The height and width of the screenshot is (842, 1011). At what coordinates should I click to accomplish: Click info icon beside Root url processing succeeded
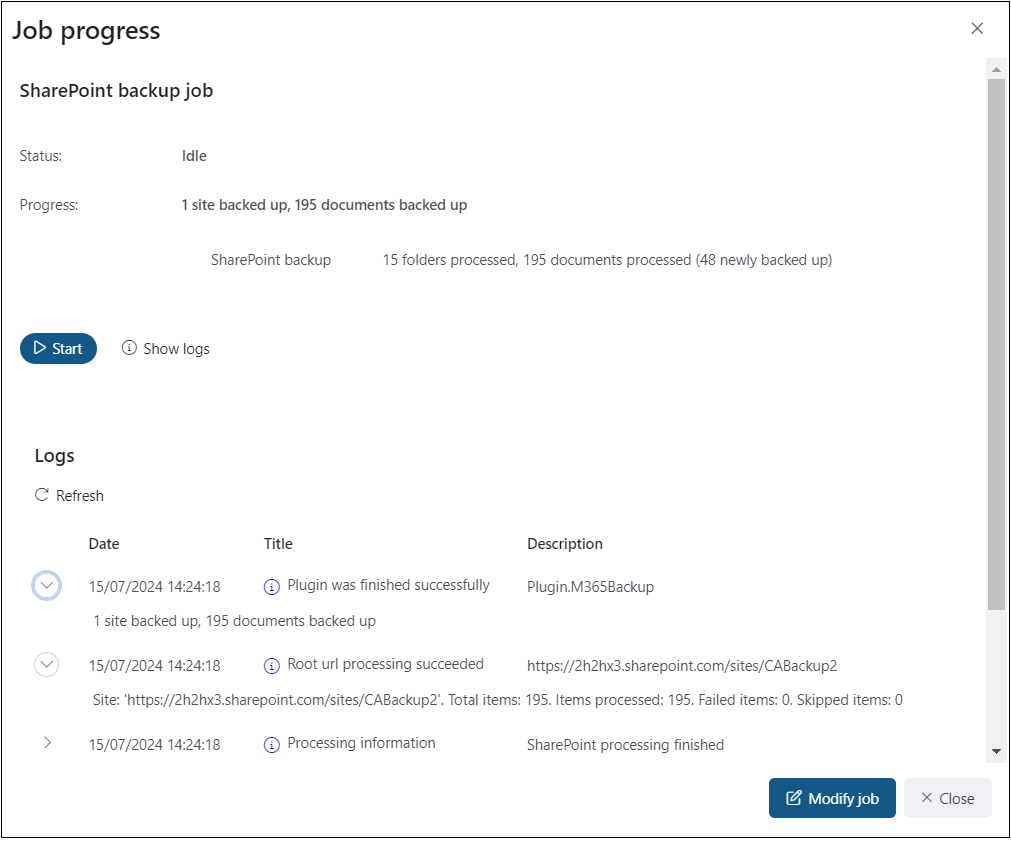click(x=271, y=666)
